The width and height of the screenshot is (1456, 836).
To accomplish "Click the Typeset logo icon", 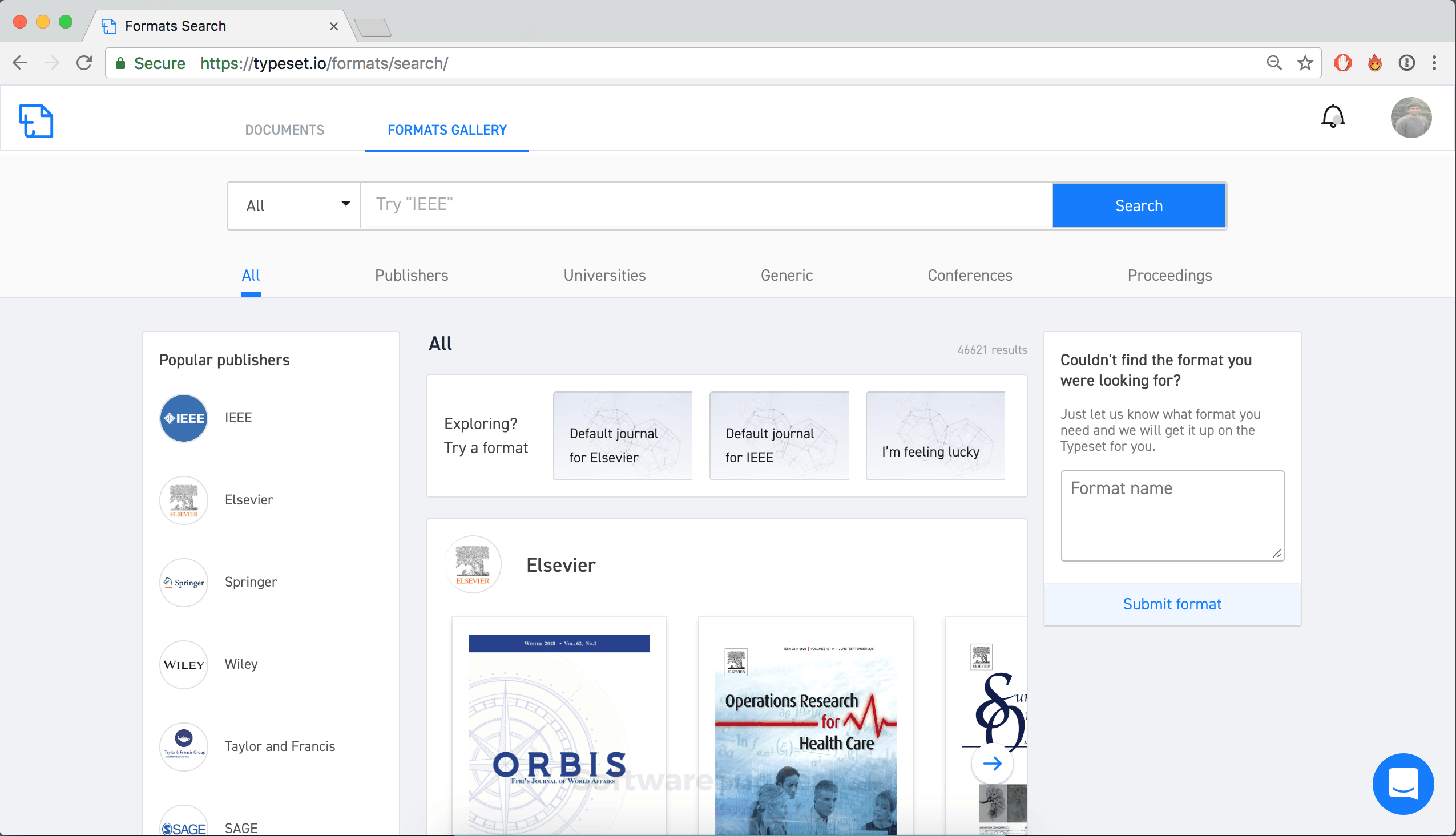I will (x=36, y=120).
